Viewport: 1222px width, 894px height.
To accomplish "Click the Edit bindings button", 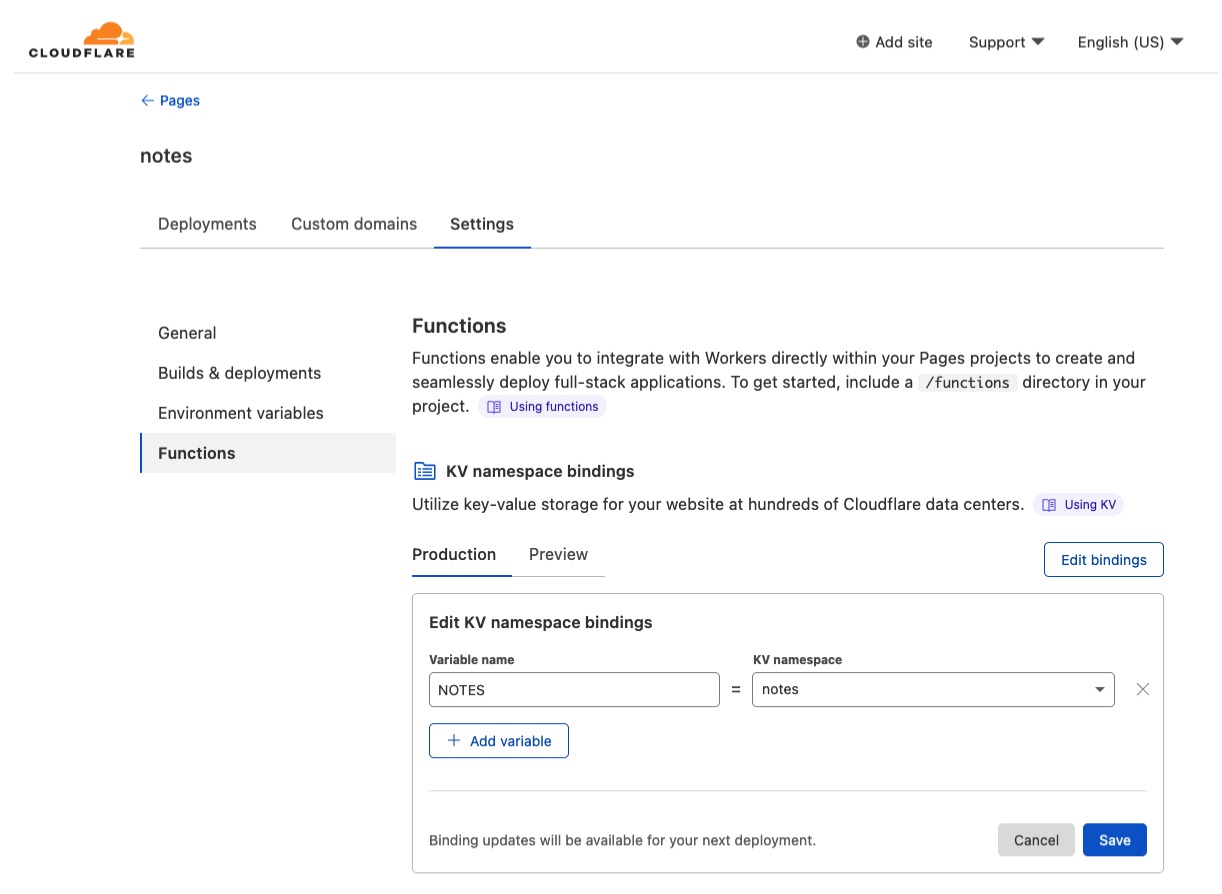I will [1103, 560].
